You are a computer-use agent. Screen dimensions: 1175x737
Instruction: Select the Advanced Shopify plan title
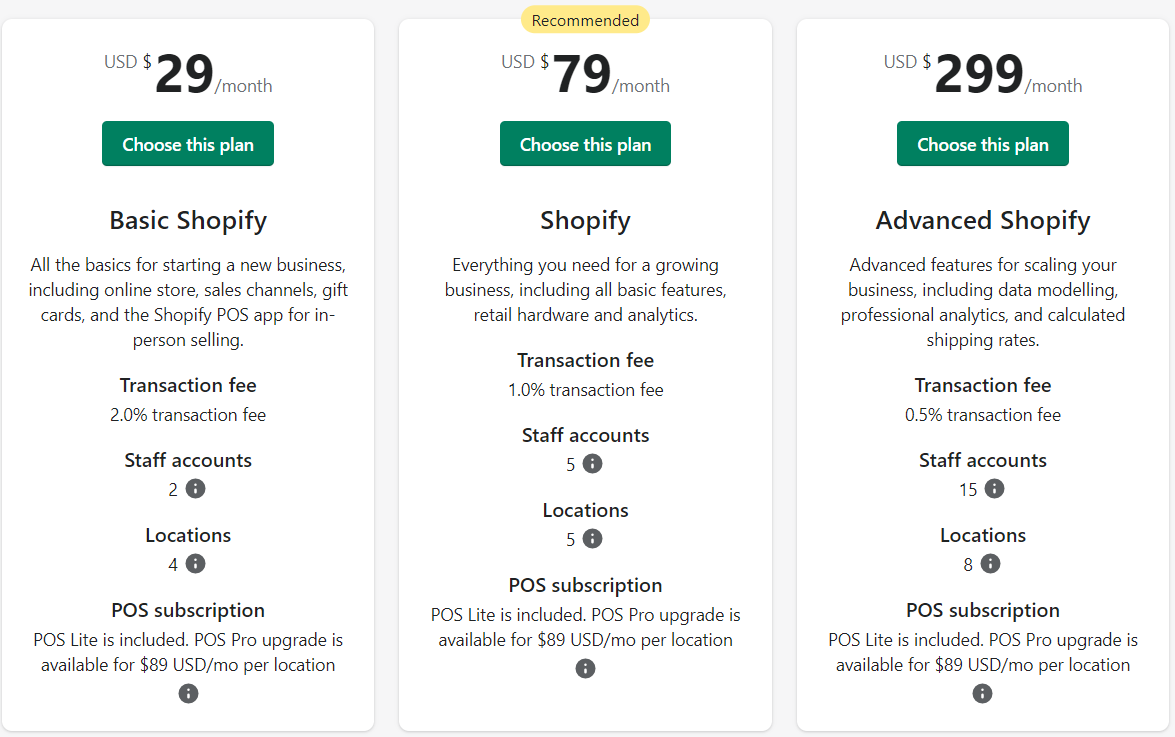982,220
